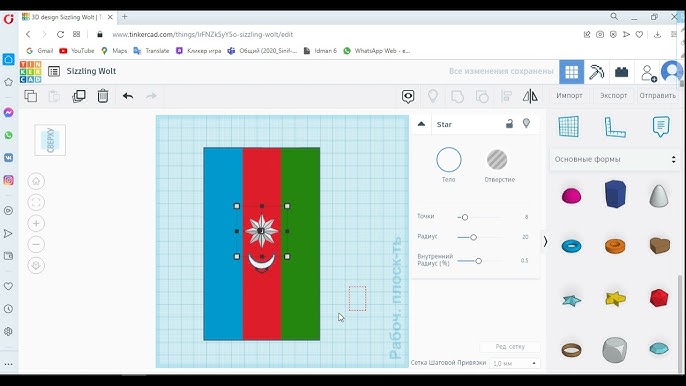Toggle the lock on Star shape
The width and height of the screenshot is (686, 386).
coord(509,124)
